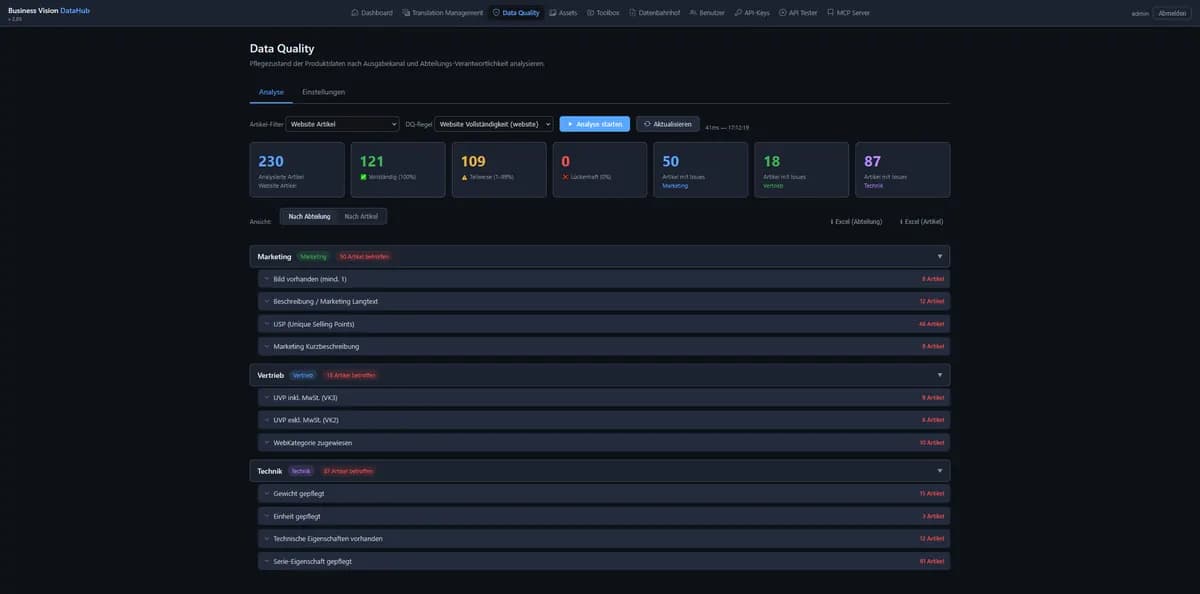Click the '50 Artikel betroffen' badge
The image size is (1200, 594).
364,256
